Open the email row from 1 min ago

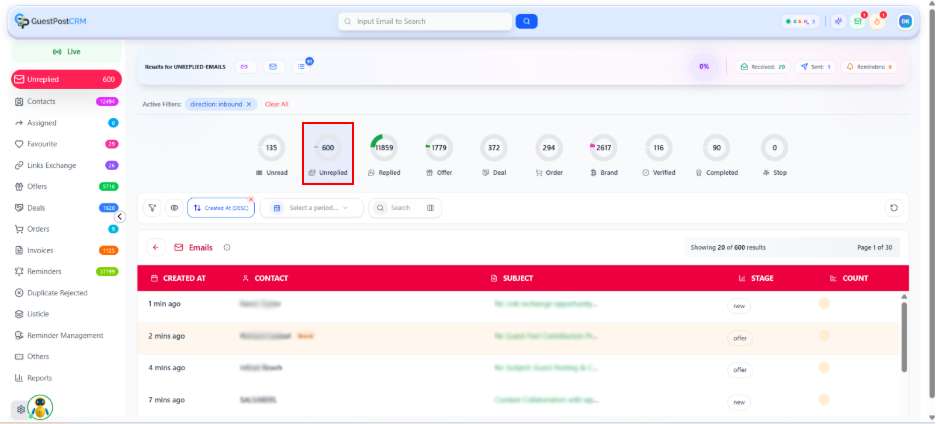(x=519, y=304)
